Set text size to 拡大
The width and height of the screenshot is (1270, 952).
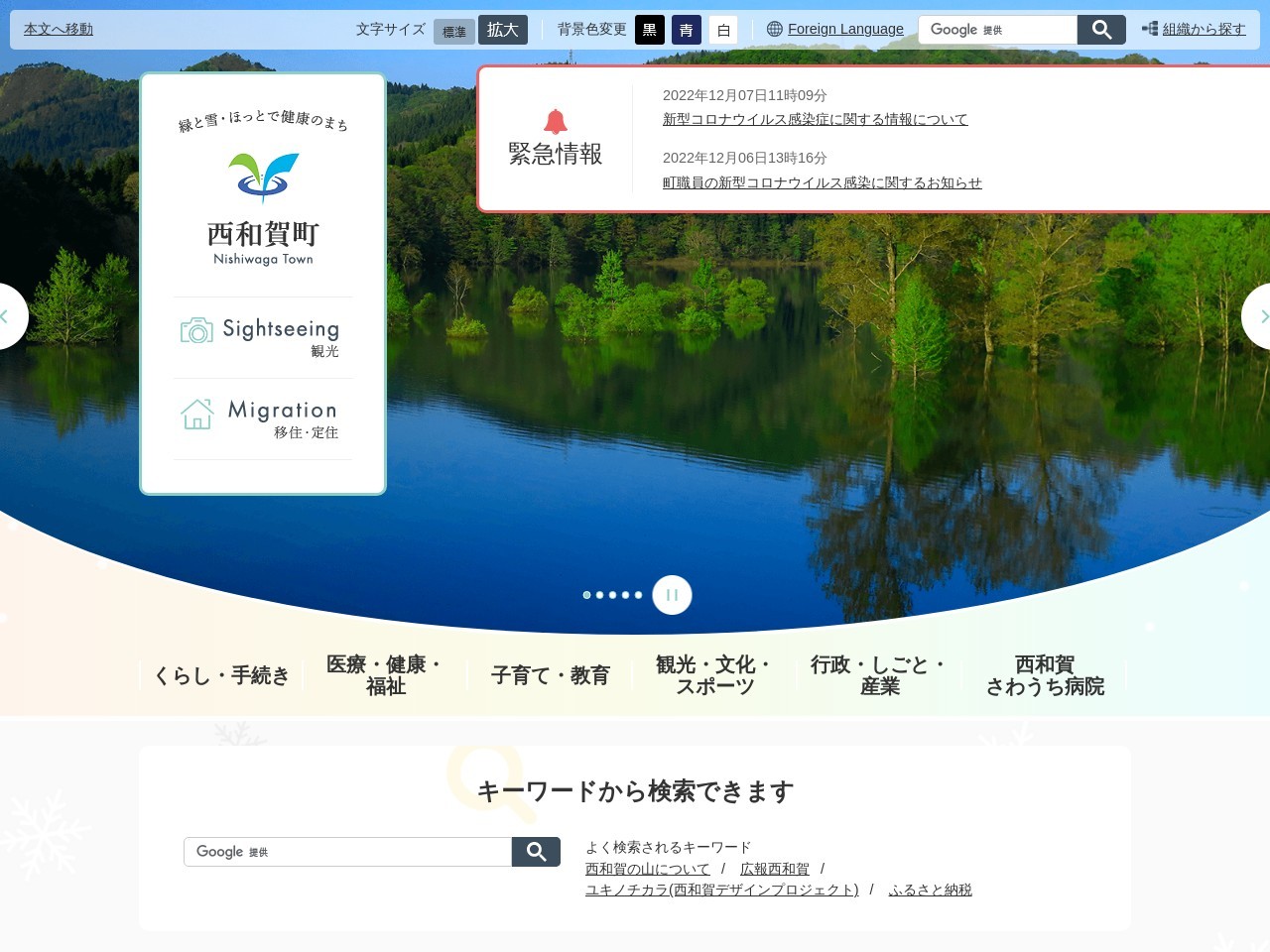[x=503, y=30]
